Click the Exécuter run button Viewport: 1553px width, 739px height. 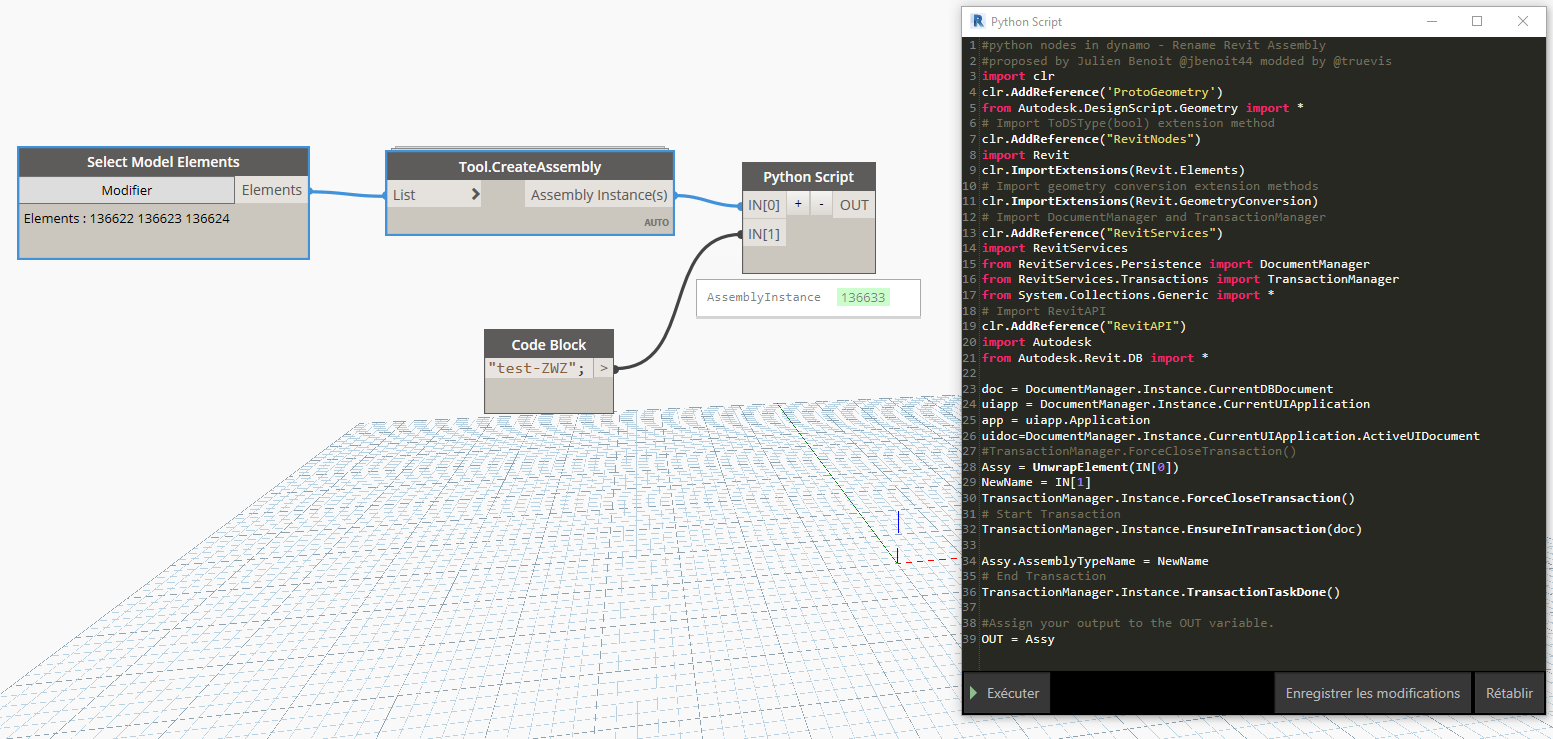tap(1006, 693)
